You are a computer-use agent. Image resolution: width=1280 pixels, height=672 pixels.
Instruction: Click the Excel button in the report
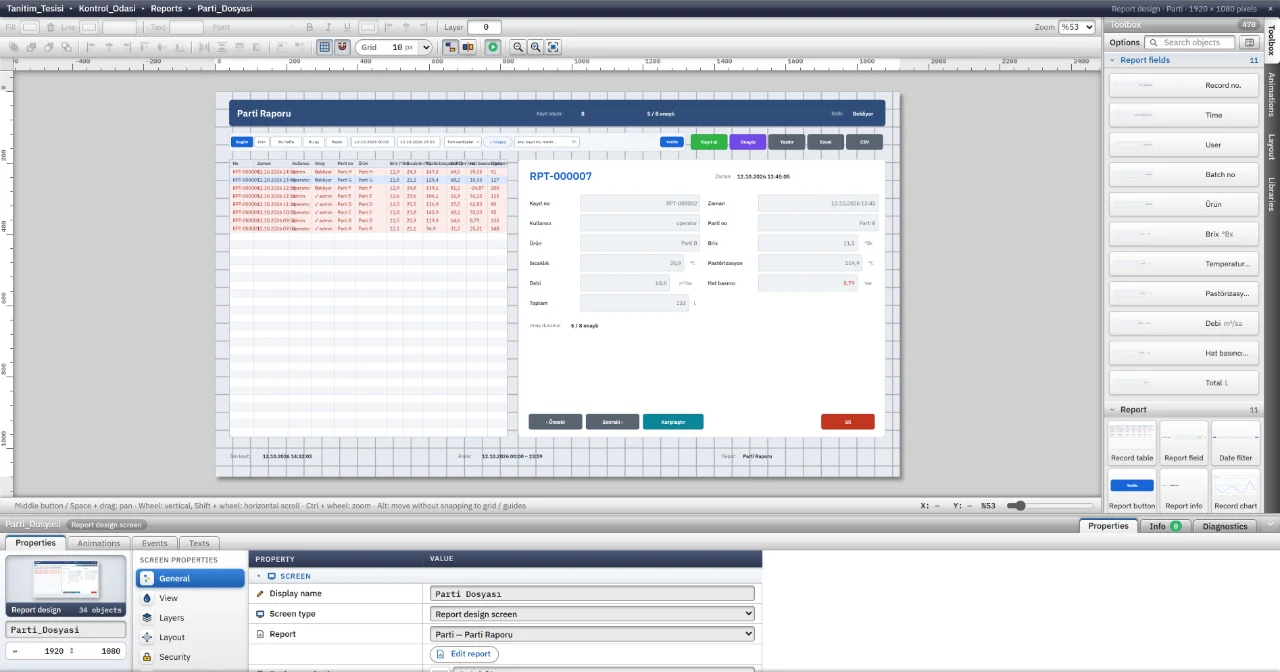click(x=825, y=142)
